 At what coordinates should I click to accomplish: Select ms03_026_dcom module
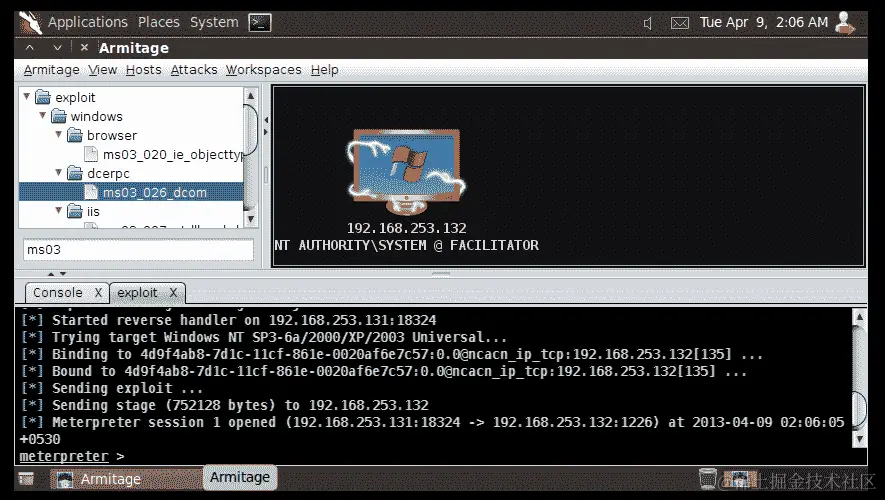(155, 192)
